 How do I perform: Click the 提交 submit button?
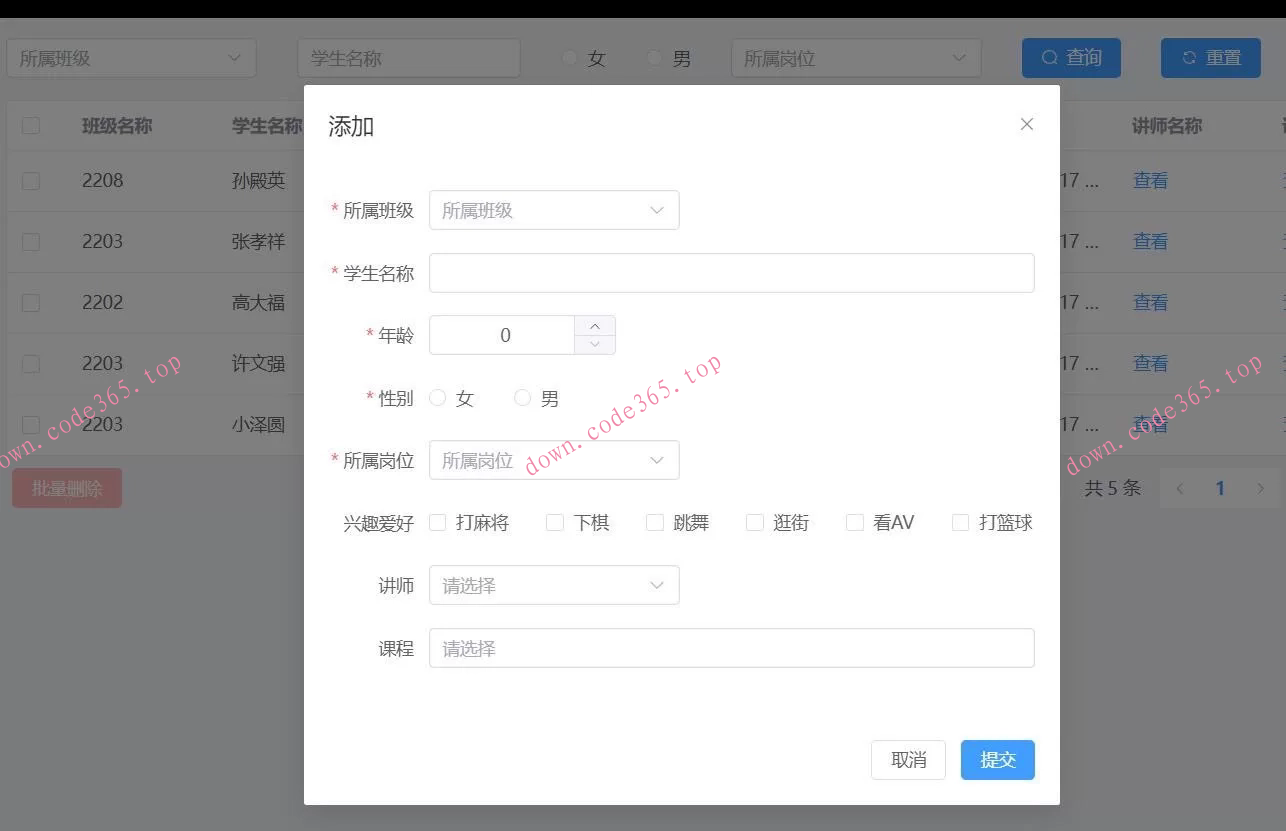(997, 760)
